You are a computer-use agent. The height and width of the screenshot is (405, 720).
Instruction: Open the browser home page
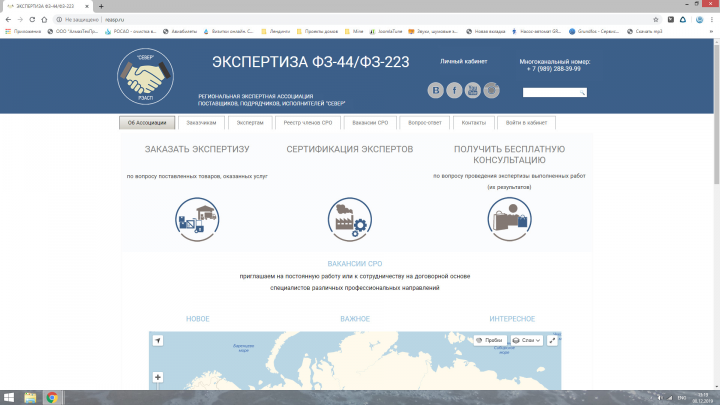click(44, 19)
